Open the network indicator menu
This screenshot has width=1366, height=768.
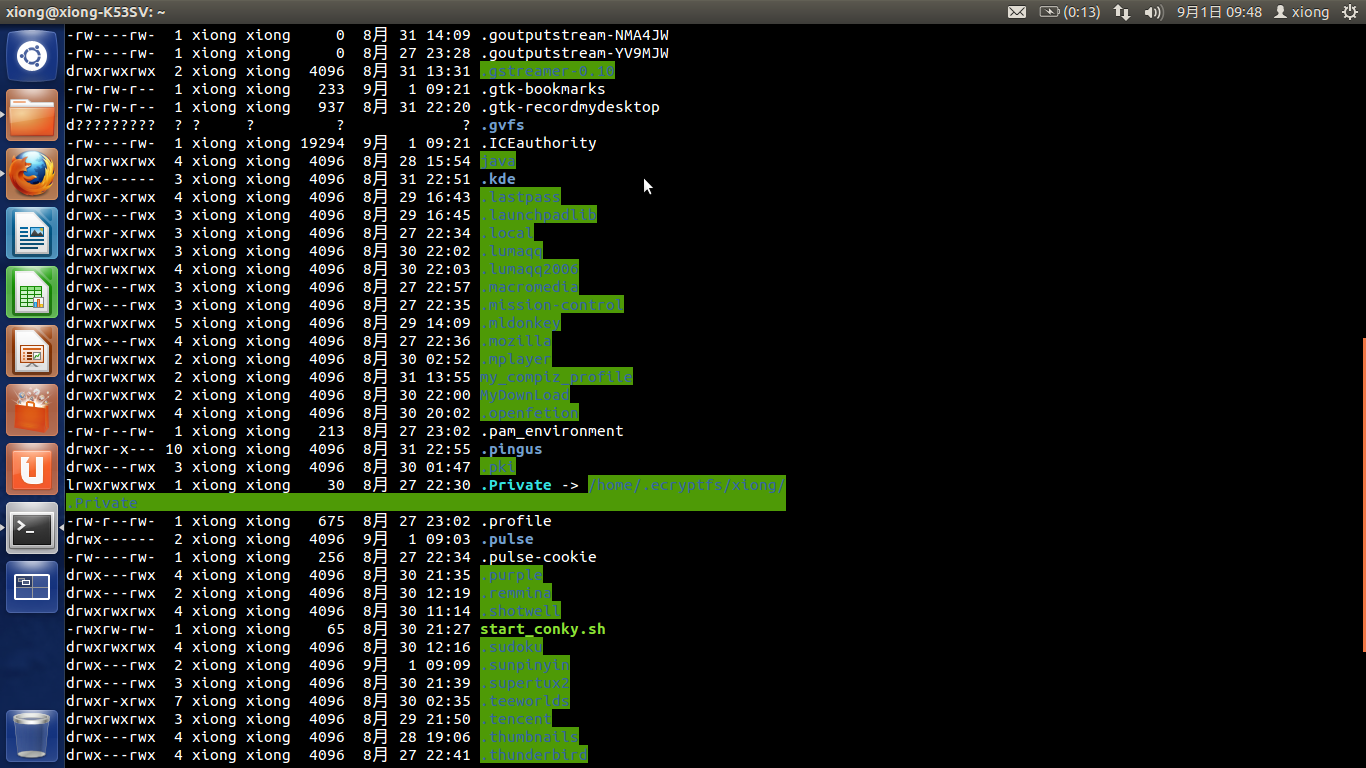(x=1122, y=12)
